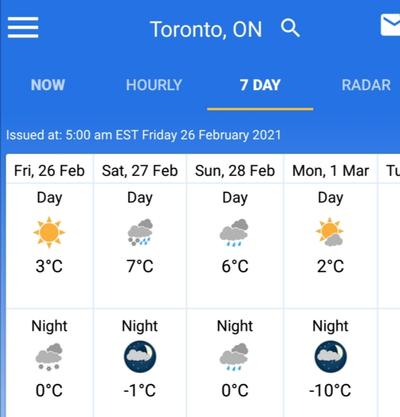Select the sunny icon for Friday day
The height and width of the screenshot is (417, 400).
point(49,232)
